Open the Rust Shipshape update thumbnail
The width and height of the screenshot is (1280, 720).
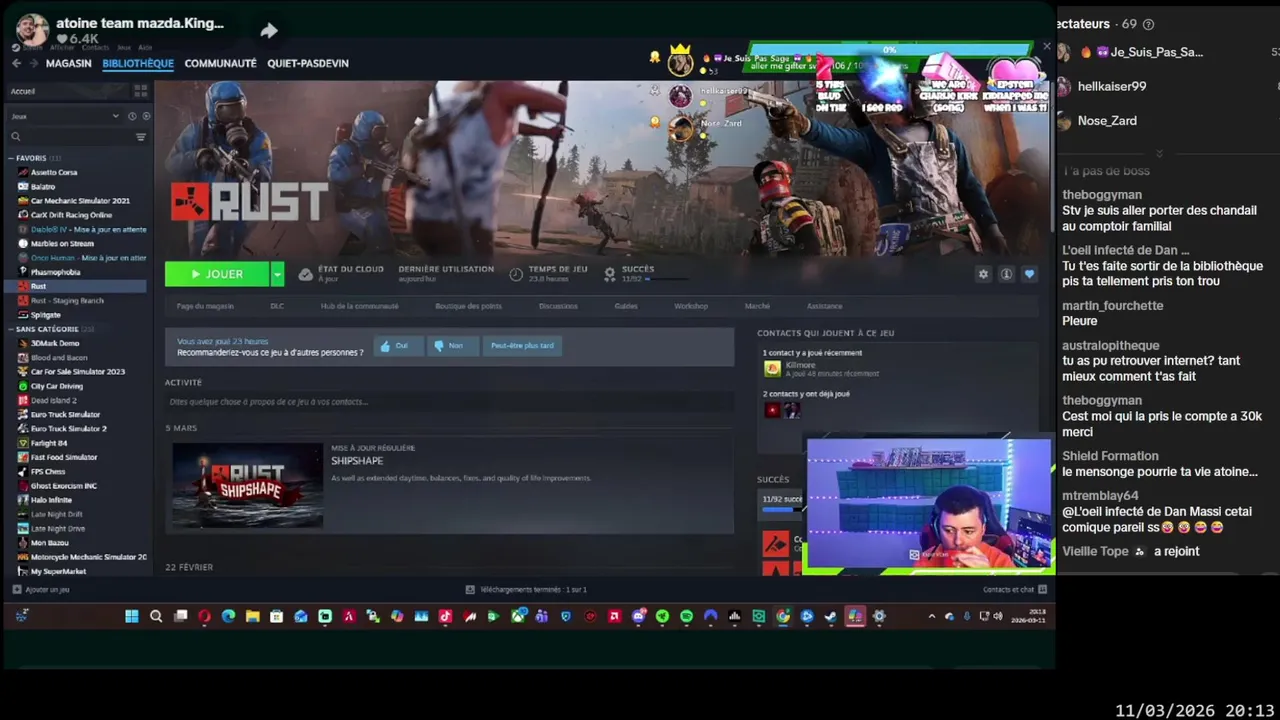[x=247, y=485]
